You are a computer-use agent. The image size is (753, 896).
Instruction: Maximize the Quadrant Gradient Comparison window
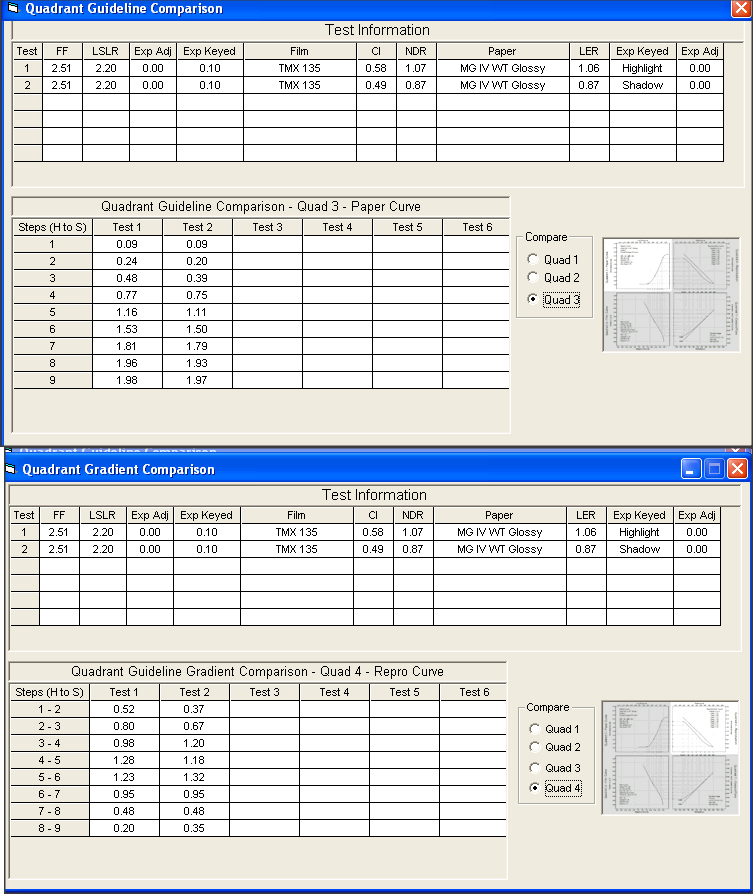[x=714, y=468]
